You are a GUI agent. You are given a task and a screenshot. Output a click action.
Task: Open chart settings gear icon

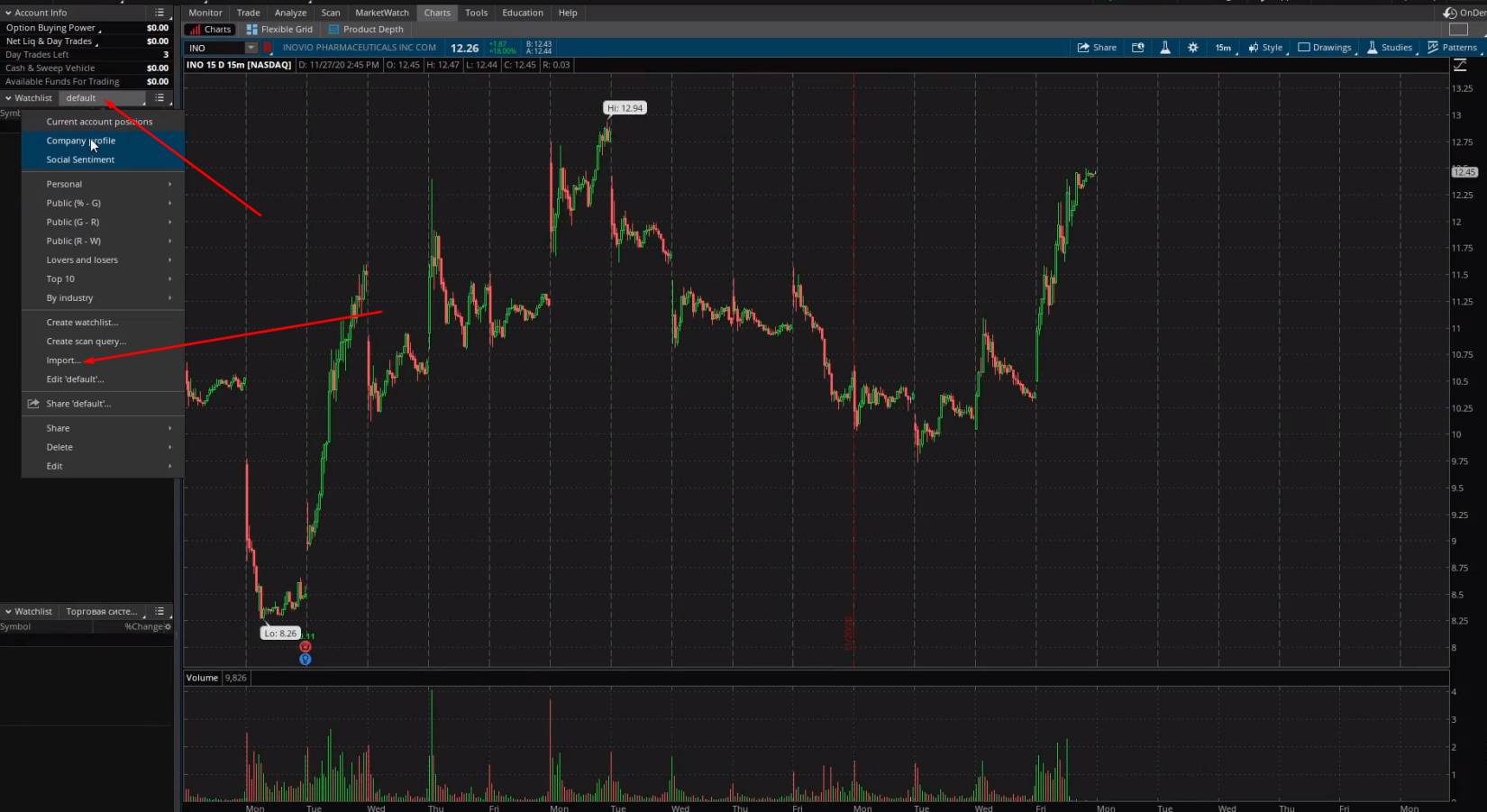point(1192,48)
